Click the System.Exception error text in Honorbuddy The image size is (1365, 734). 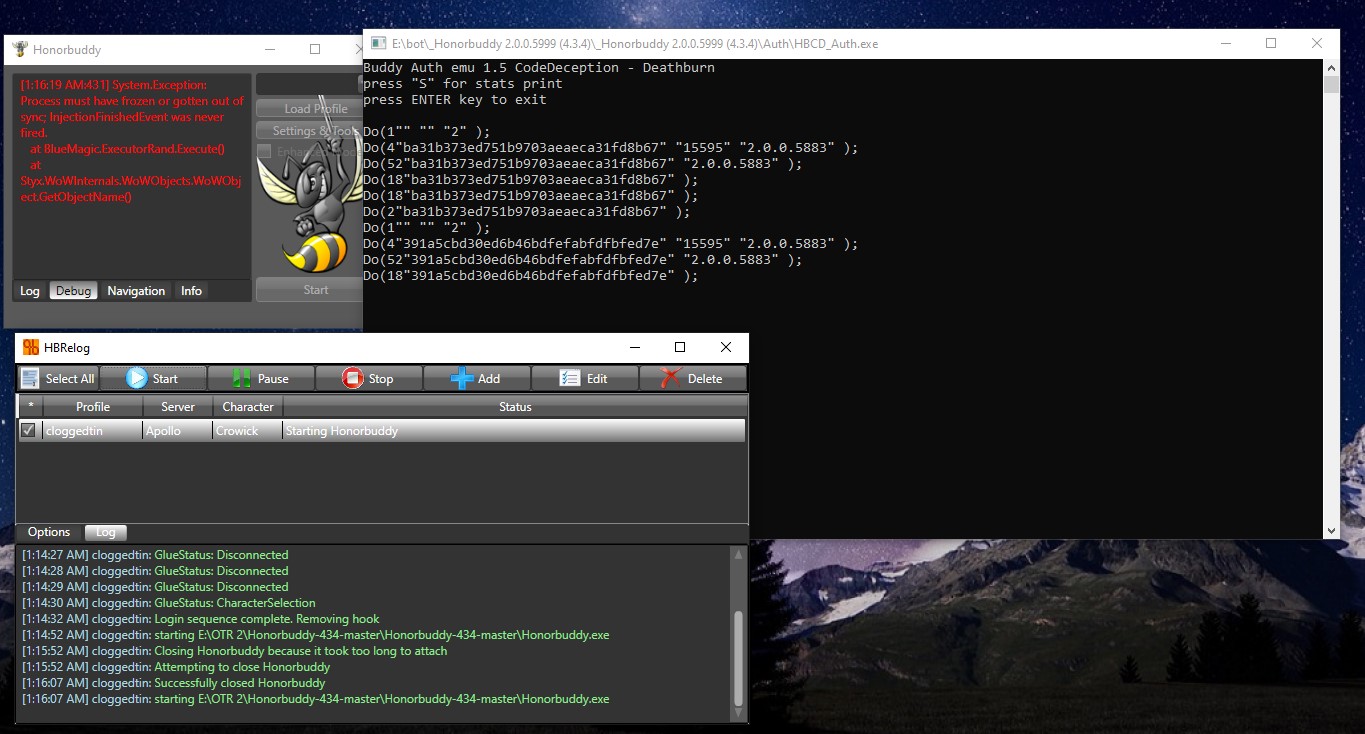(x=133, y=141)
